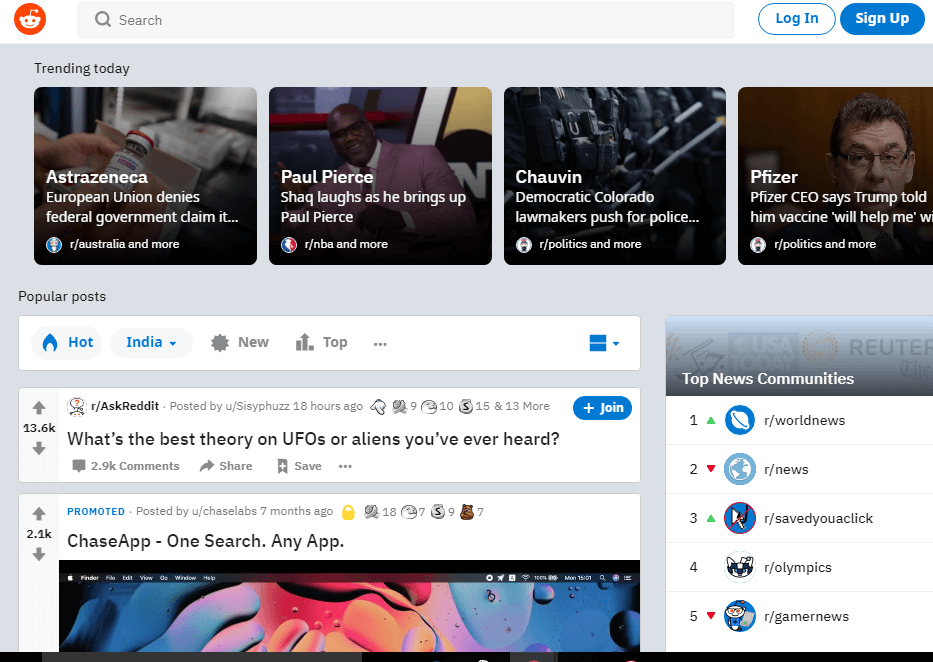933x662 pixels.
Task: Switch to the Hot sort tab
Action: [67, 342]
